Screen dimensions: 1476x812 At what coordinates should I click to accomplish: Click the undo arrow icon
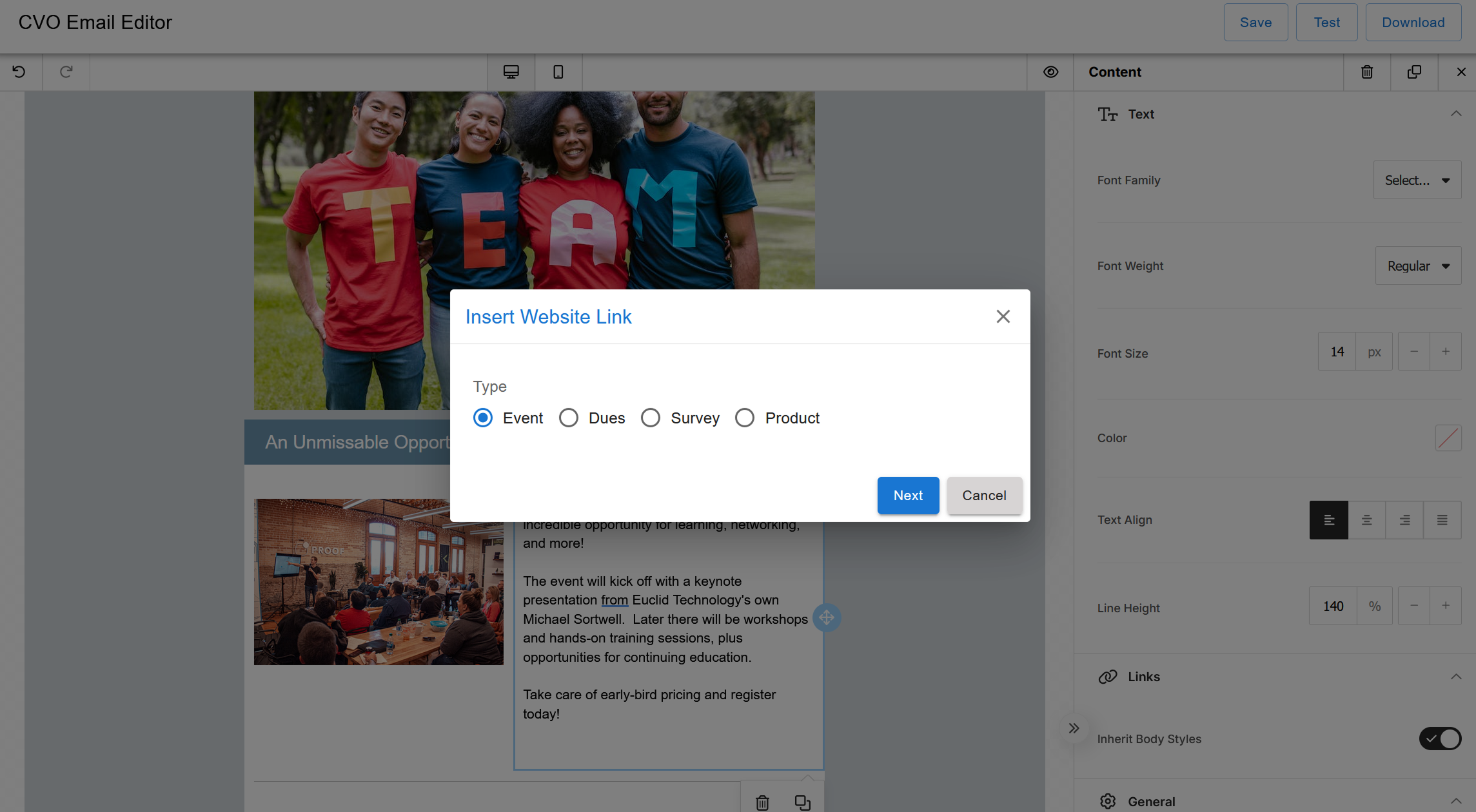pyautogui.click(x=19, y=72)
